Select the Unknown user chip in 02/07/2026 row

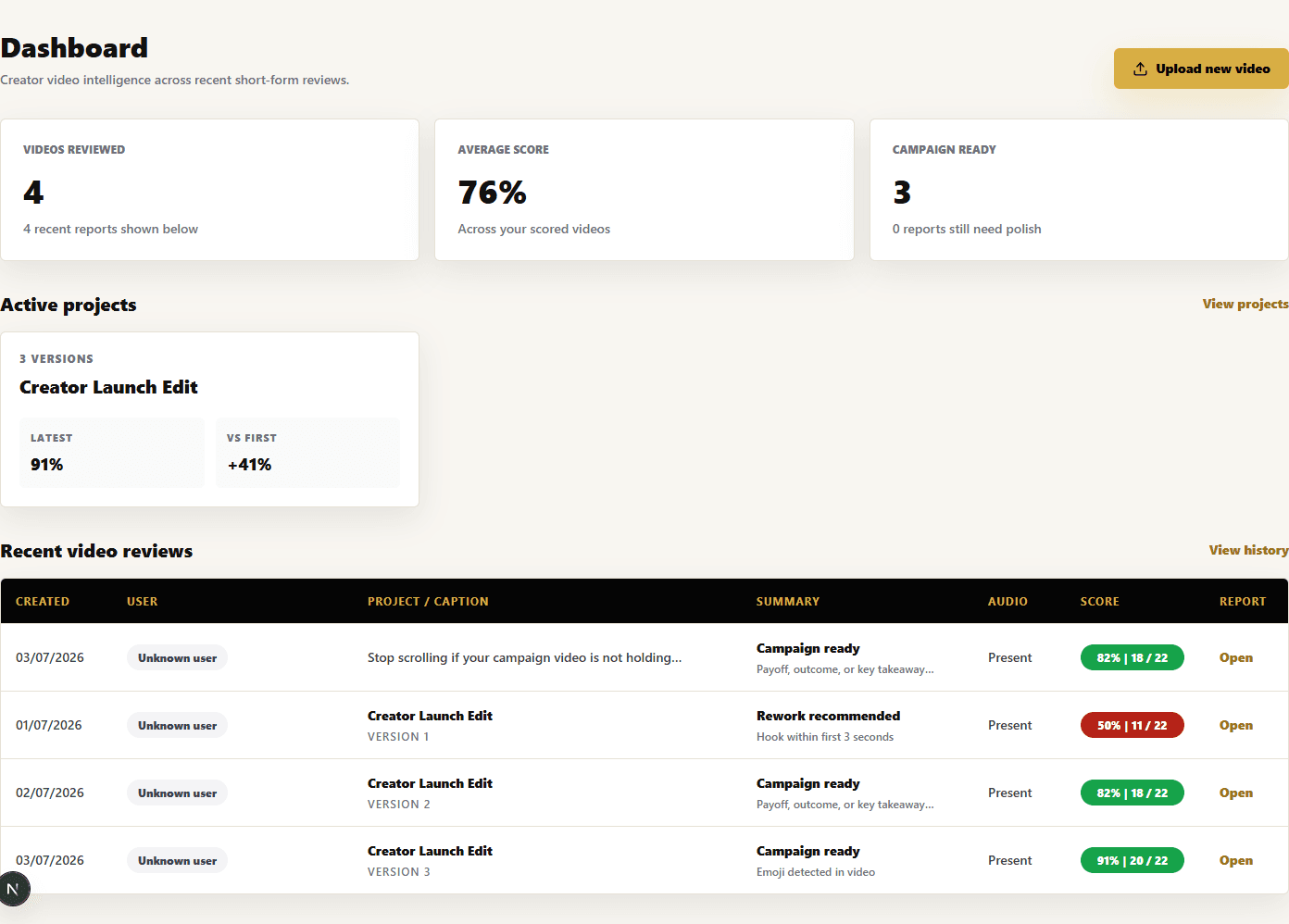(x=177, y=793)
